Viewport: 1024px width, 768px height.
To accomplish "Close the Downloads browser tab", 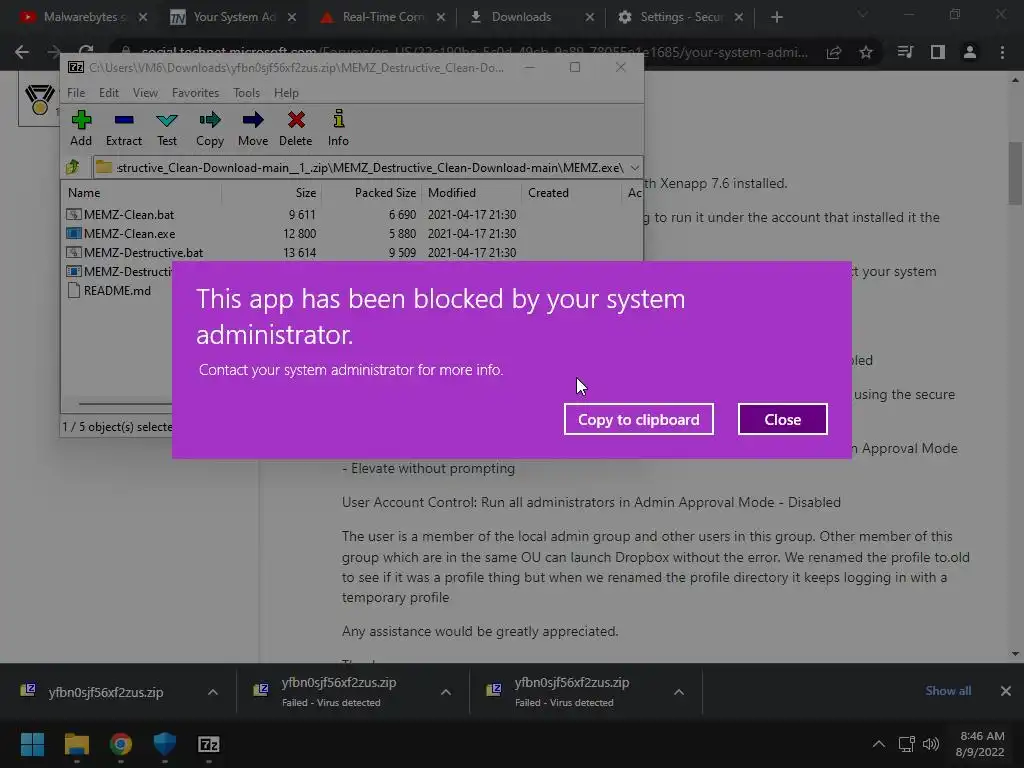I will pyautogui.click(x=590, y=17).
